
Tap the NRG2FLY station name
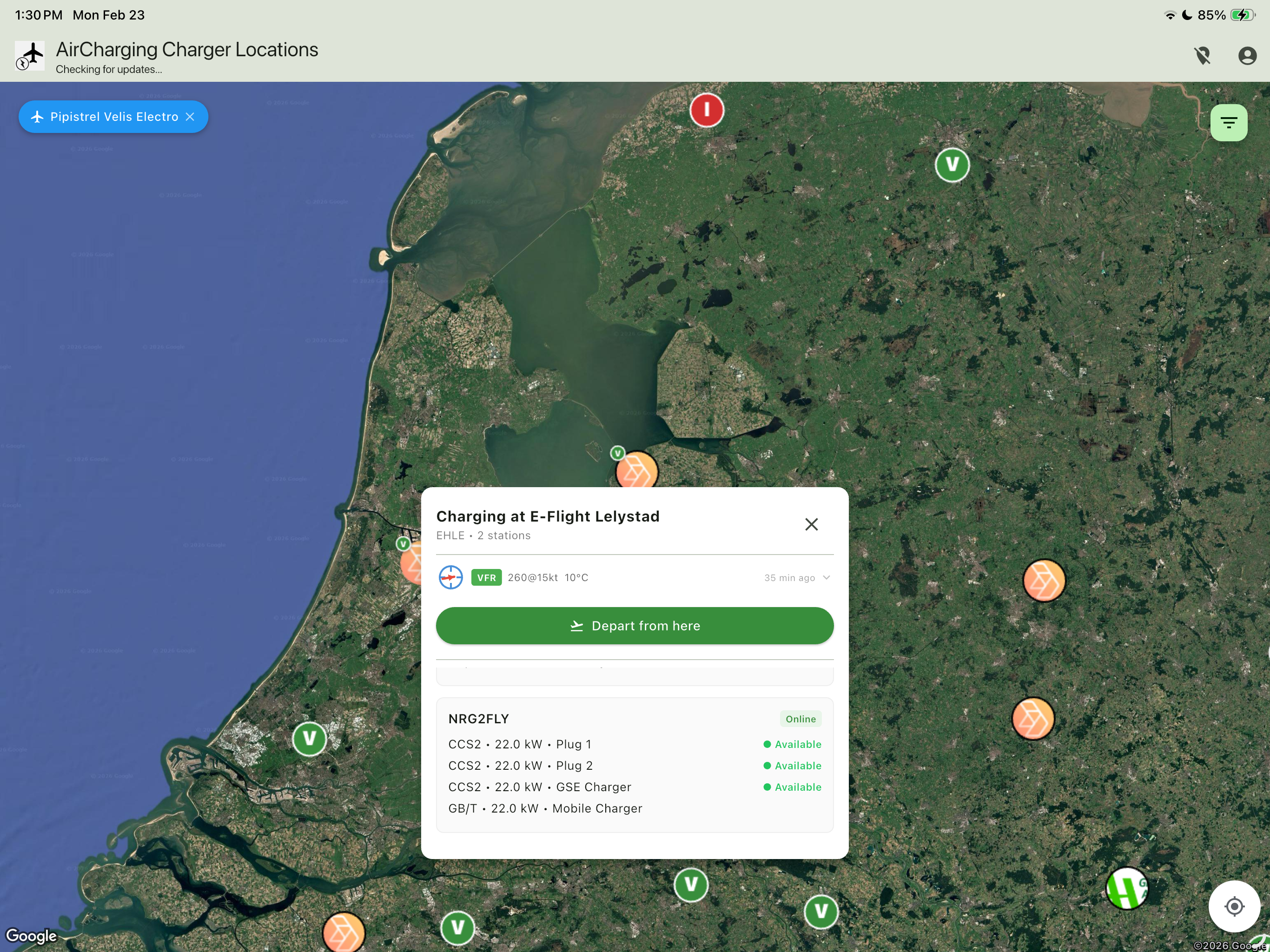[478, 719]
